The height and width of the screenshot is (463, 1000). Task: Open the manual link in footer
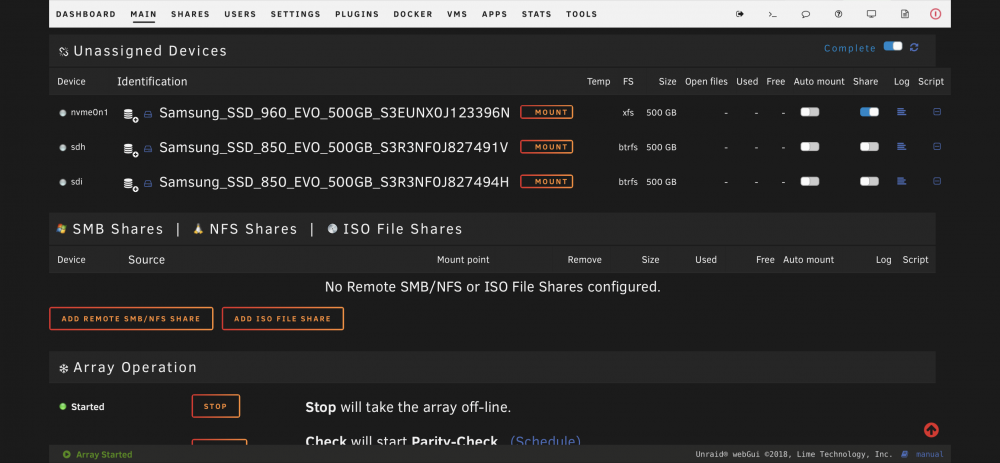[930, 455]
